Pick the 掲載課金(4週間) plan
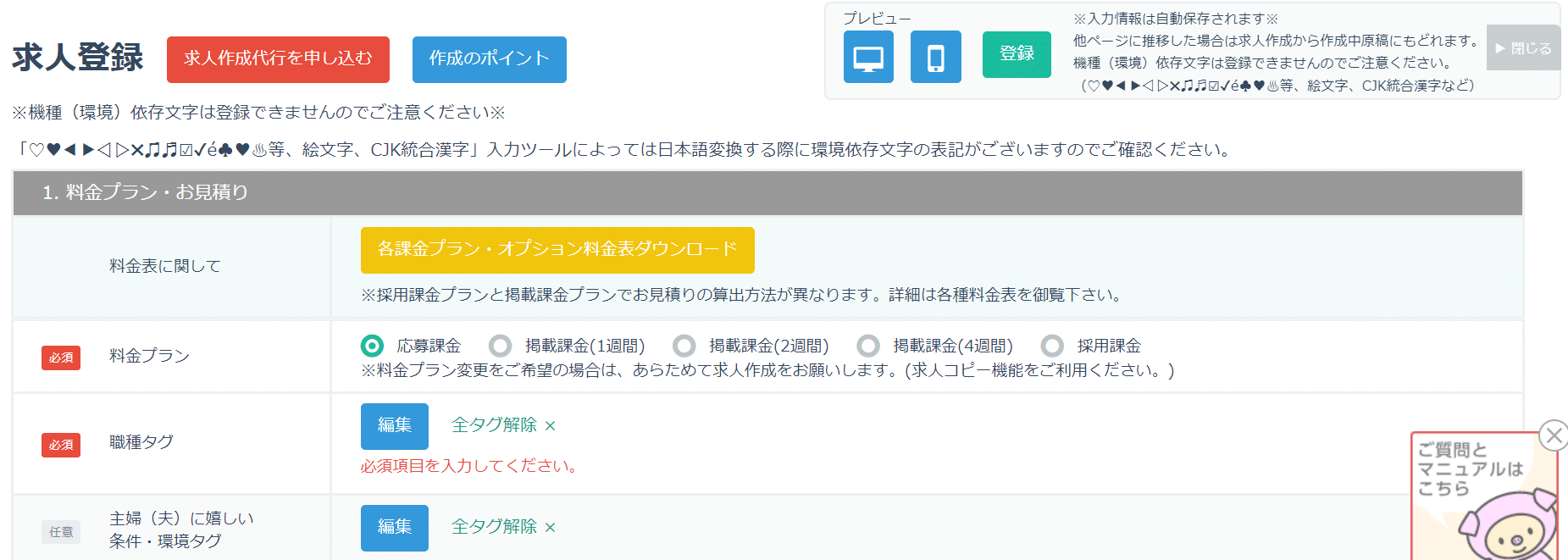Screen dimensions: 1568x560 [868, 346]
